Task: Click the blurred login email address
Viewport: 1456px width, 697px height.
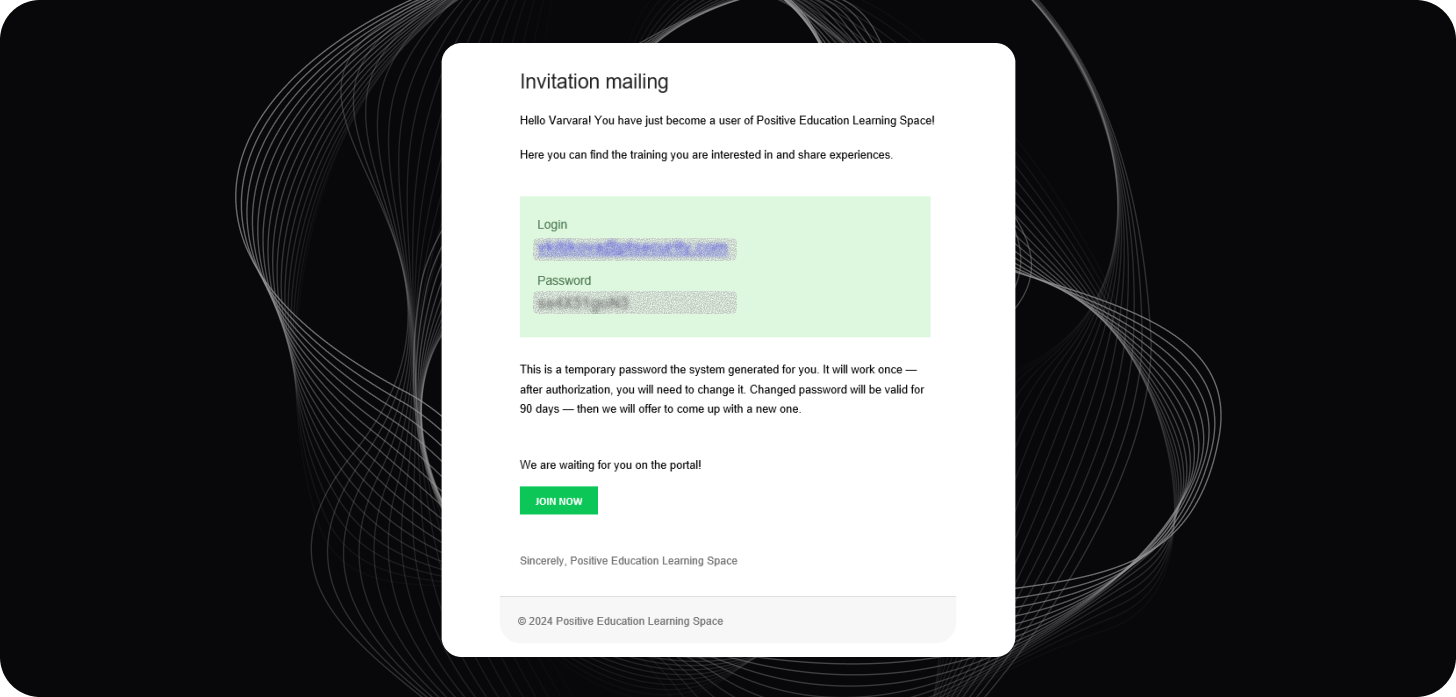Action: coord(635,249)
